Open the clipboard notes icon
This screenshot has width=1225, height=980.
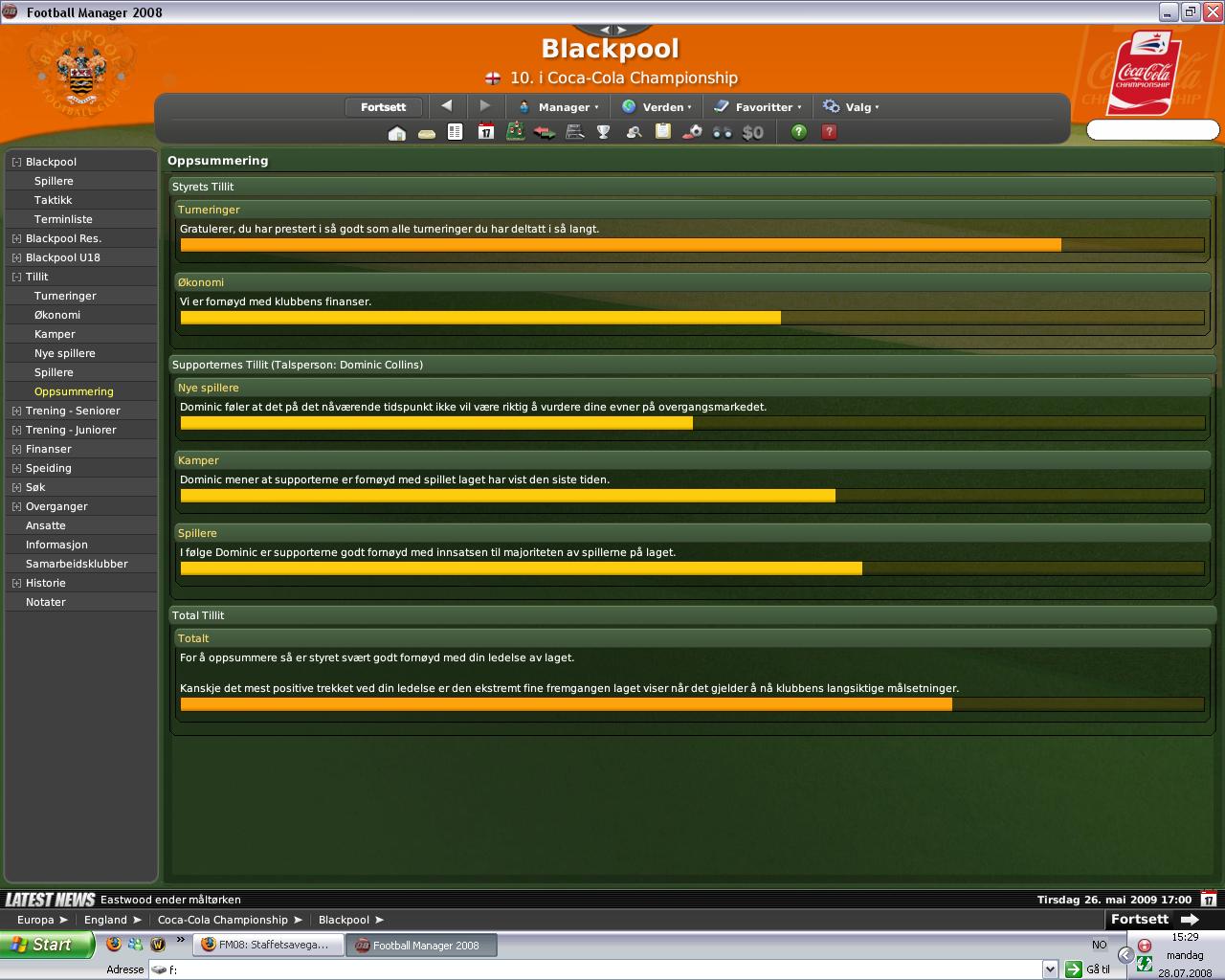coord(662,131)
